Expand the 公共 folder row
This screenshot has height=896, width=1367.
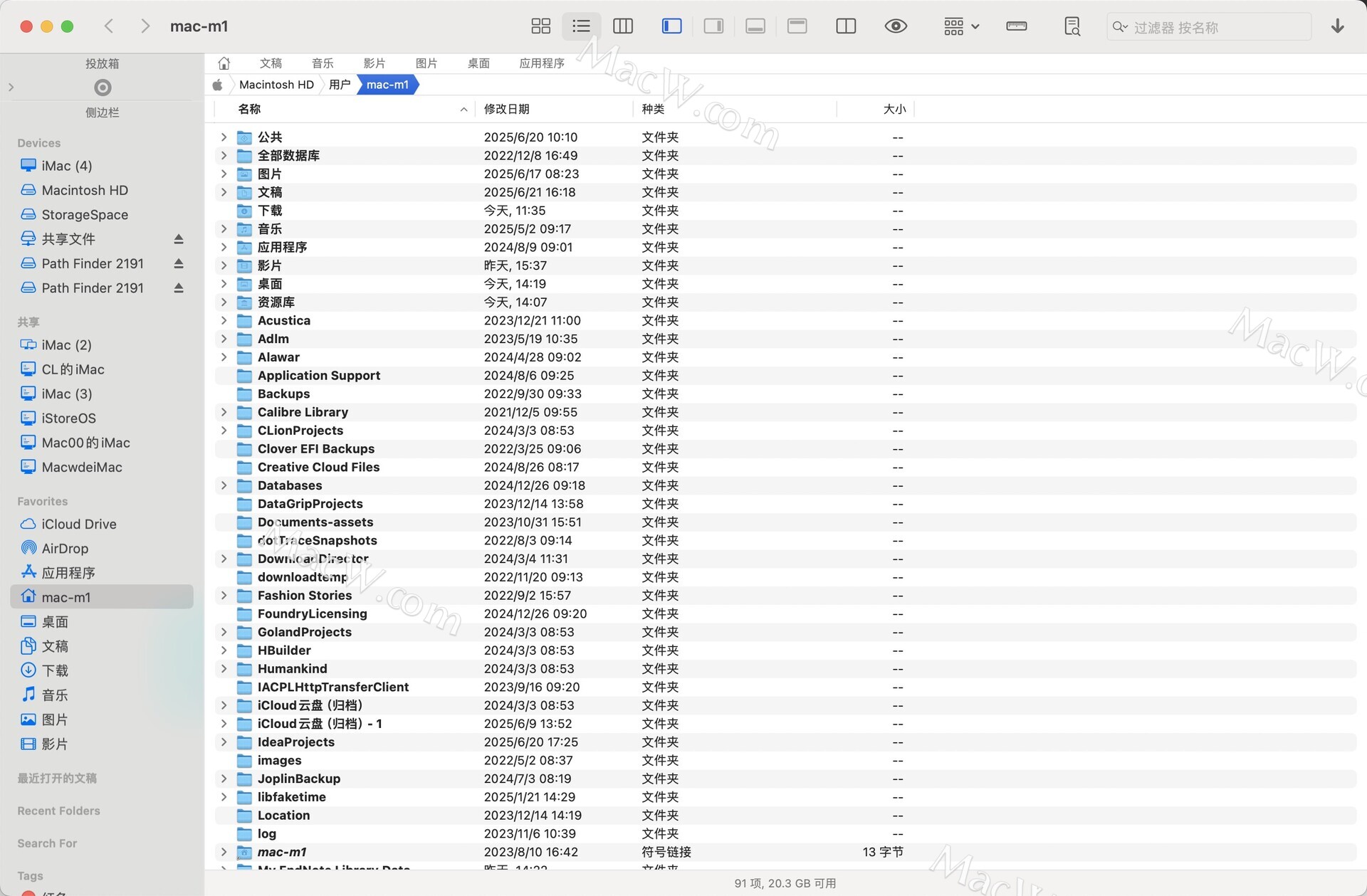click(224, 137)
